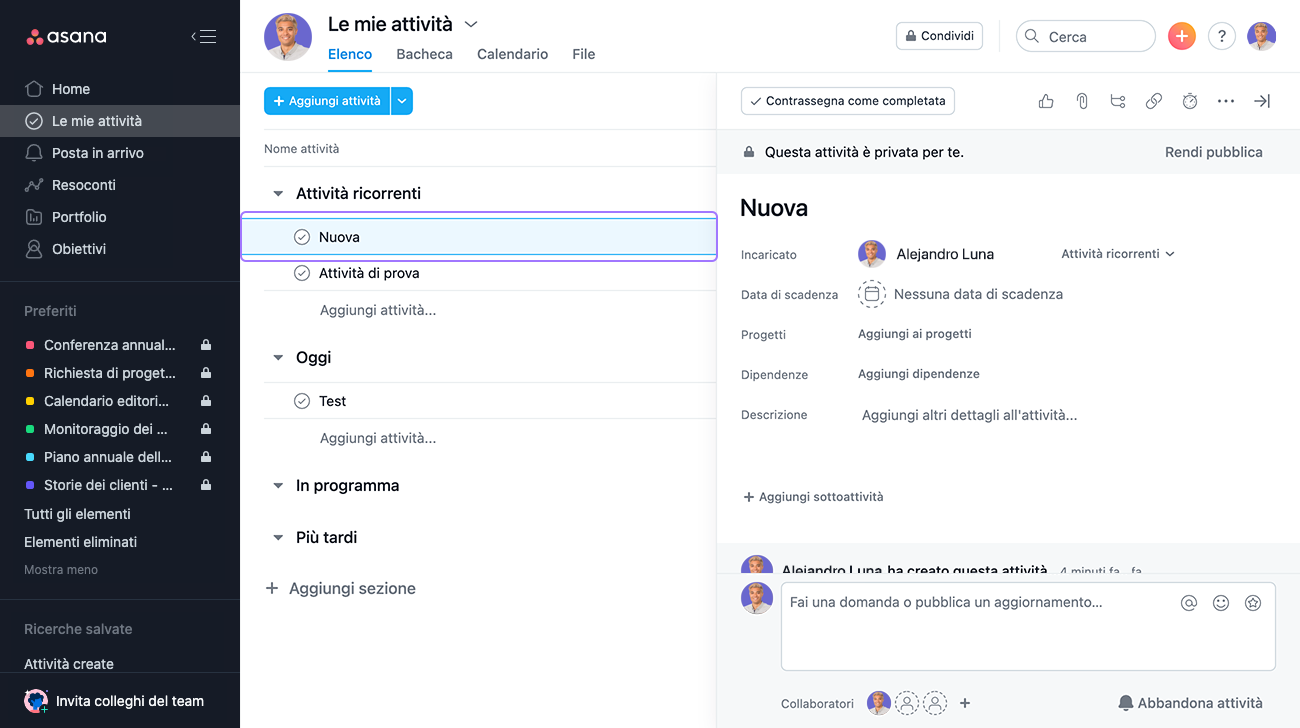Collapse the Attività ricorrenti section
Image resolution: width=1300 pixels, height=728 pixels.
278,193
